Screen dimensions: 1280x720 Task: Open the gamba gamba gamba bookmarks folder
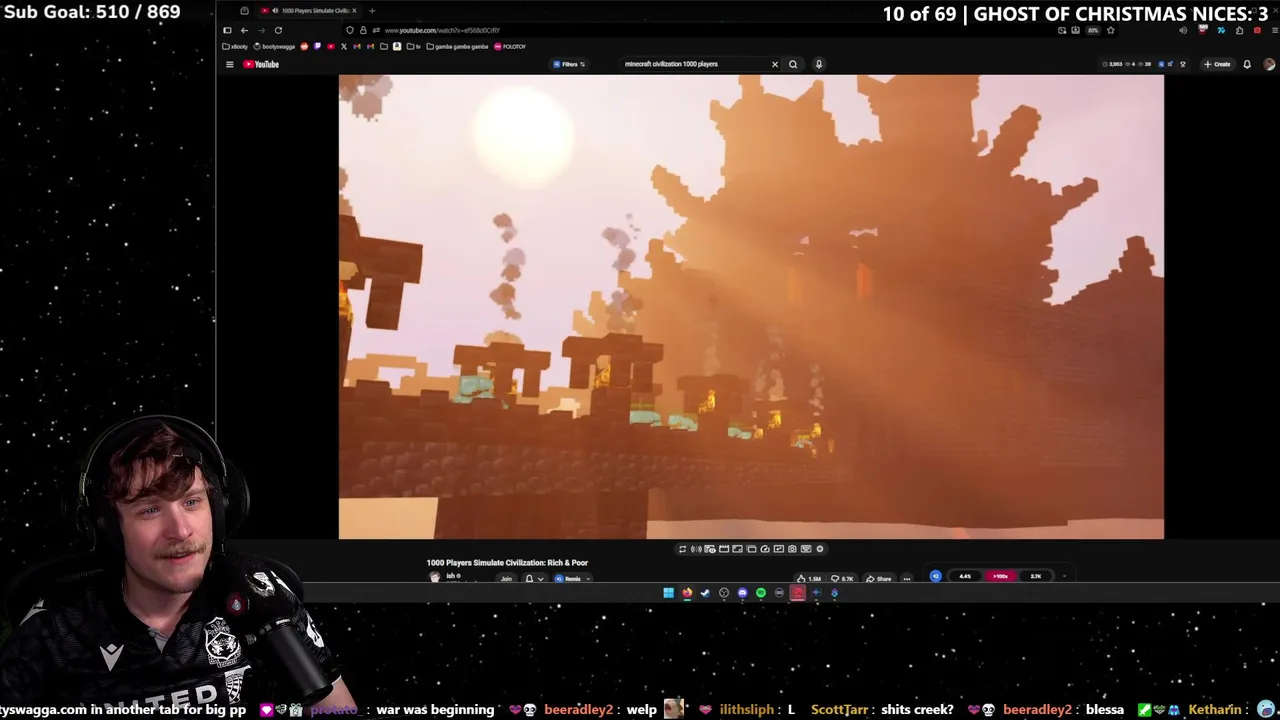point(457,46)
